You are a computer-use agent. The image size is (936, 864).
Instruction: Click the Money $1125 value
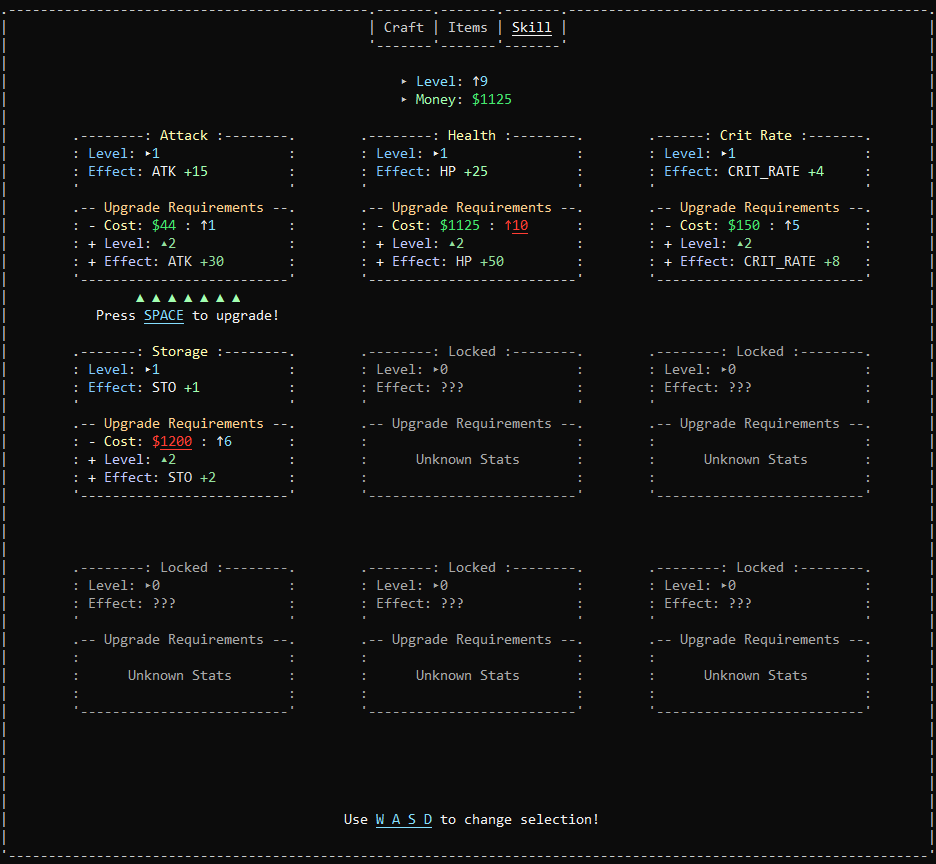[491, 100]
